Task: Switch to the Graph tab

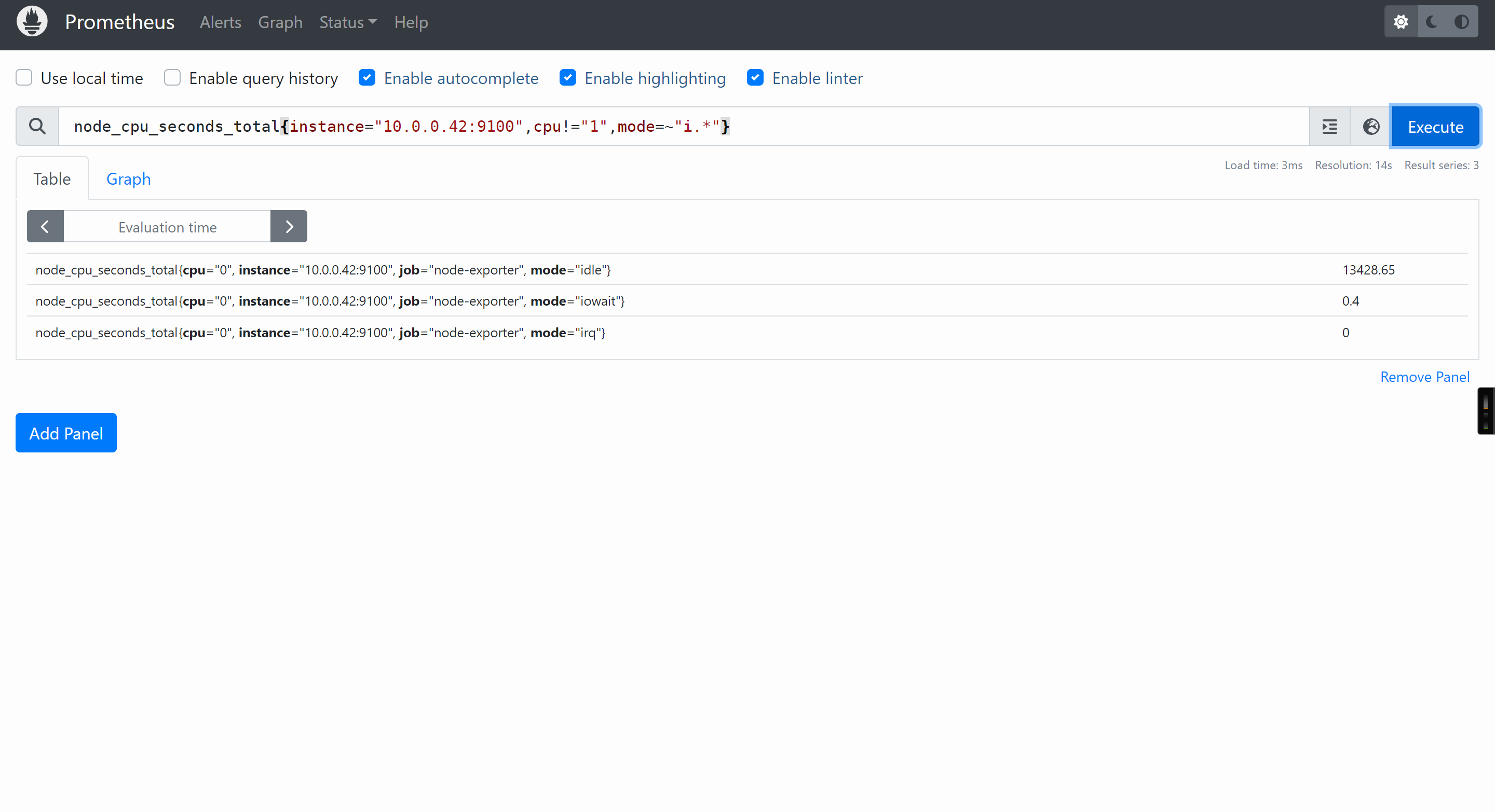Action: click(x=128, y=178)
